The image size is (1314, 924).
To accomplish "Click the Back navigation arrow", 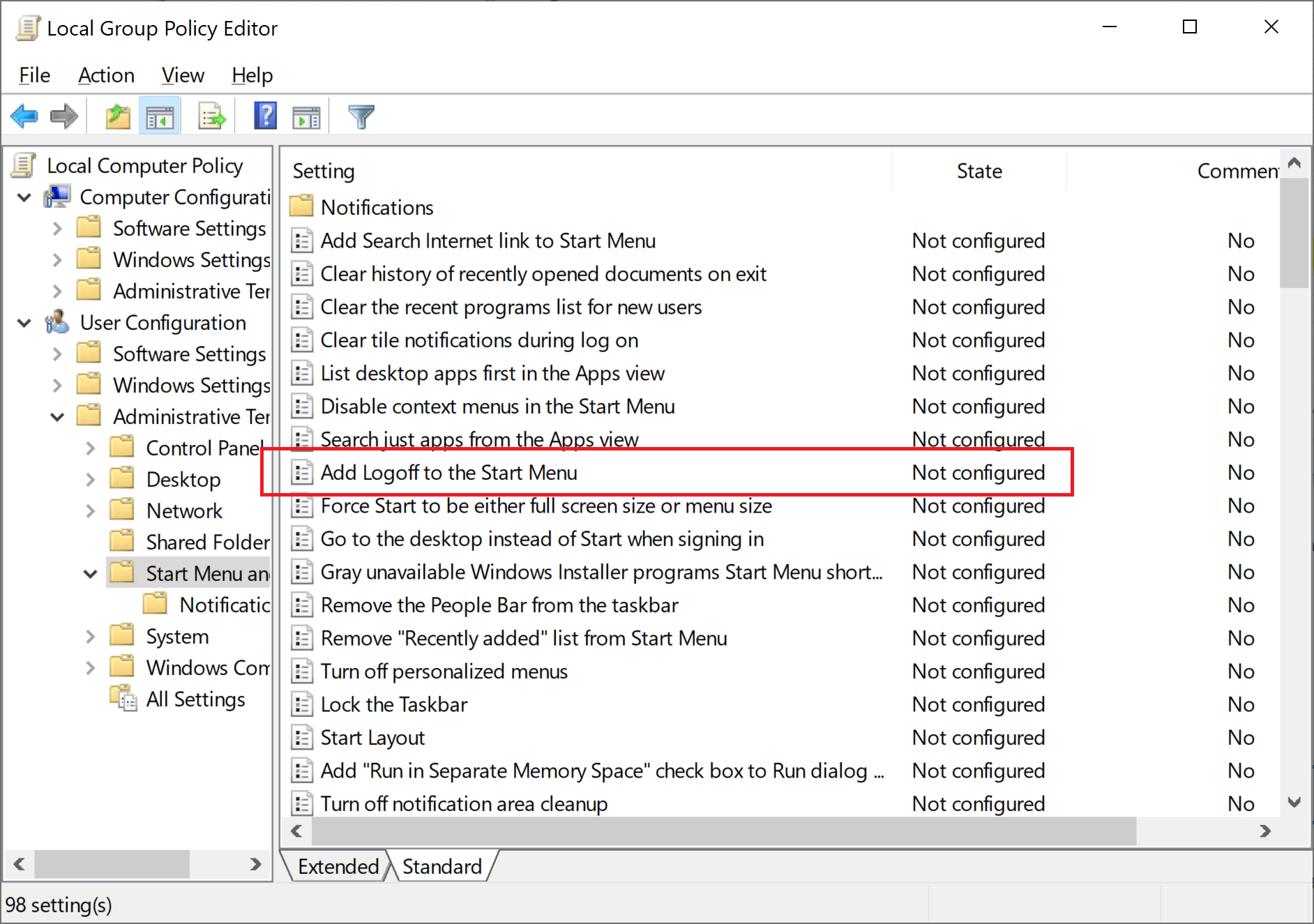I will [24, 115].
